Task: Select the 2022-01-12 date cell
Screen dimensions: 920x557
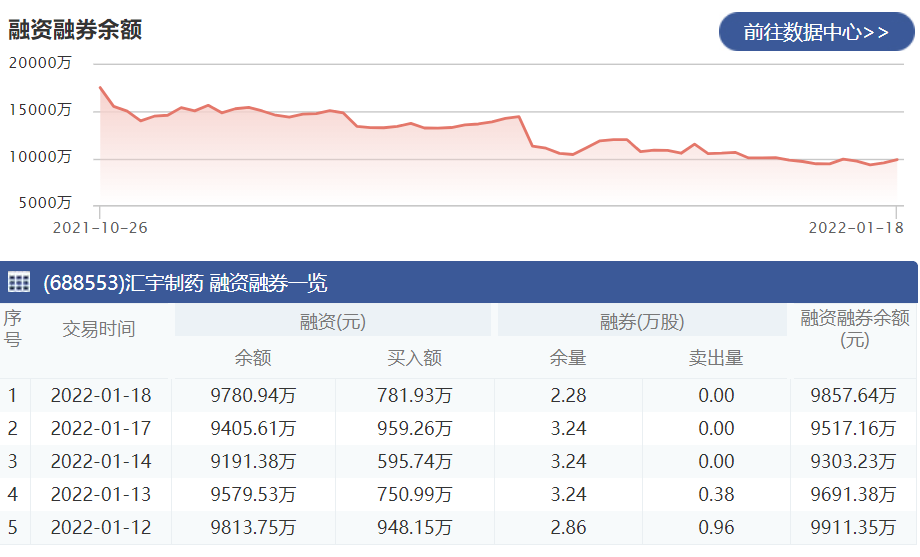Action: tap(101, 527)
